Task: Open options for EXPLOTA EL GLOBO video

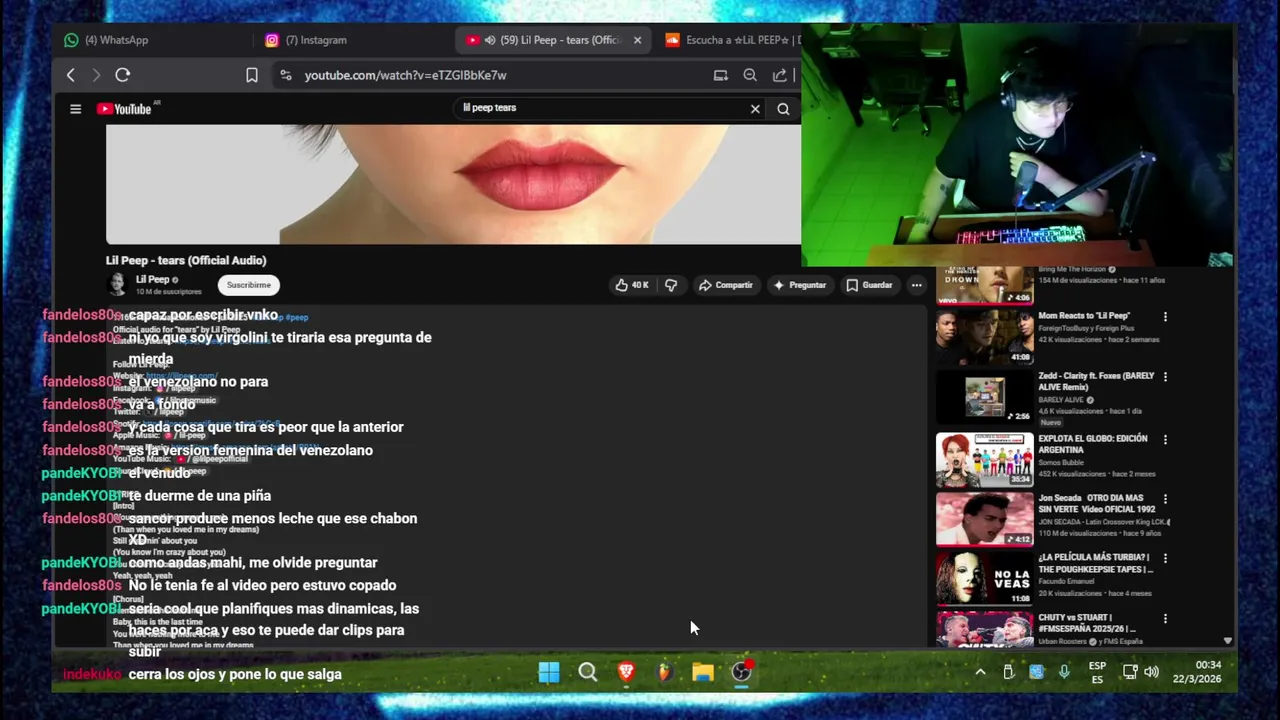Action: tap(1165, 439)
